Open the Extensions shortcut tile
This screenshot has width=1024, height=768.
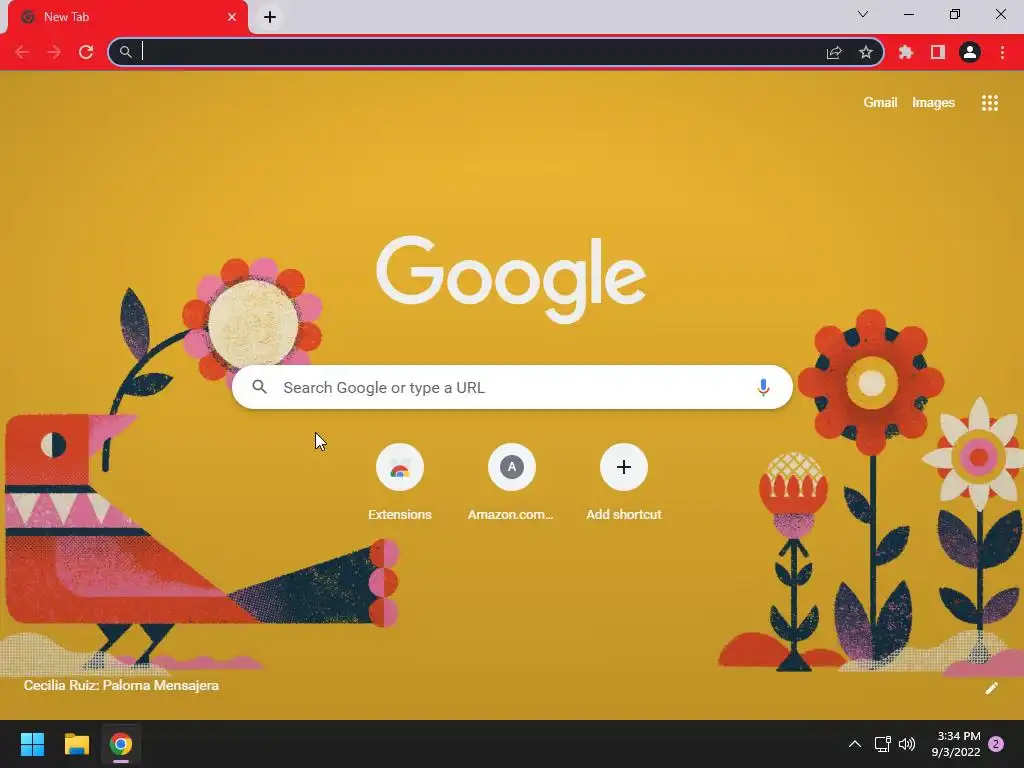pos(400,483)
